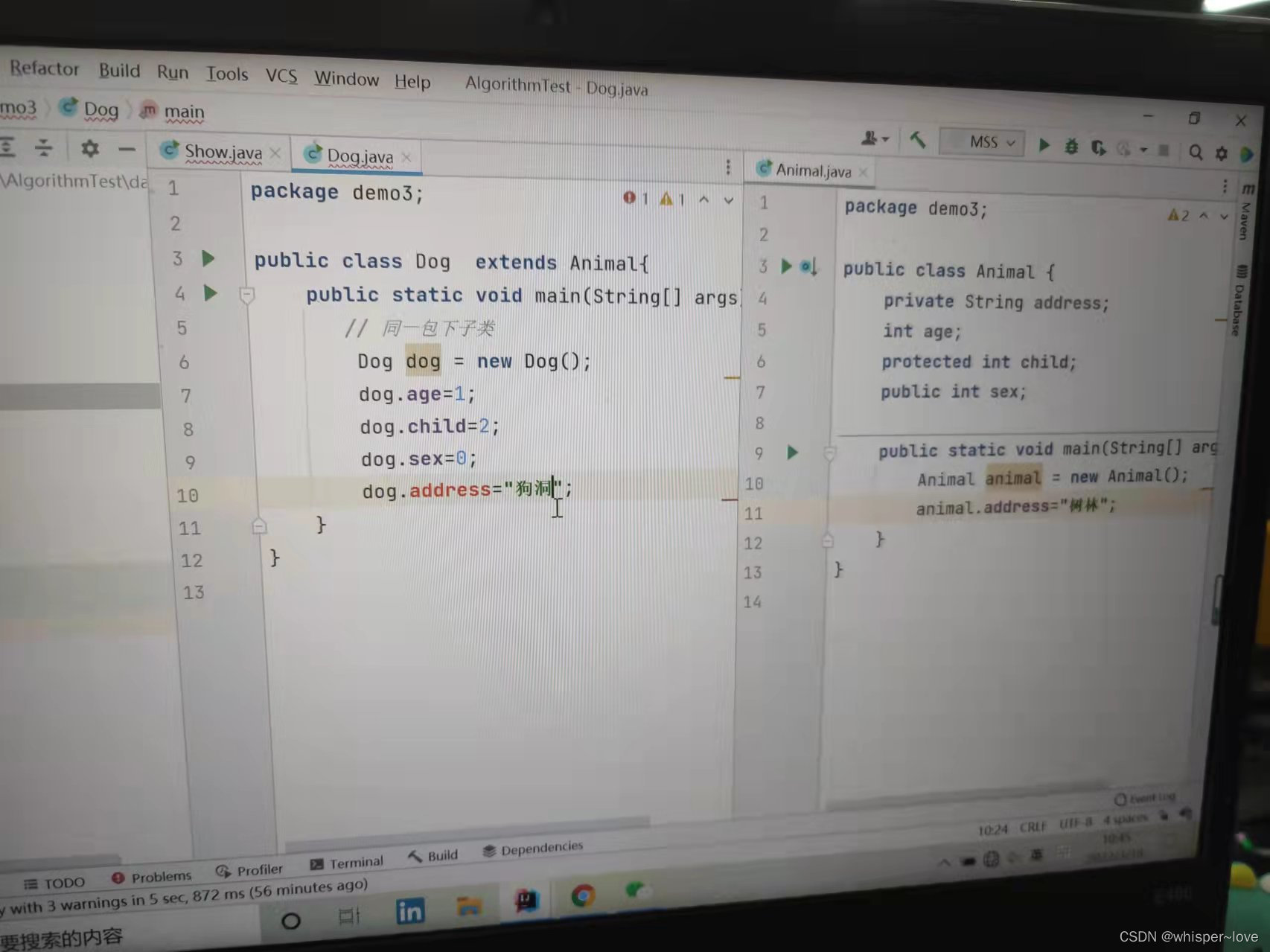The height and width of the screenshot is (952, 1270).
Task: Expand all in project panel
Action: 8,146
